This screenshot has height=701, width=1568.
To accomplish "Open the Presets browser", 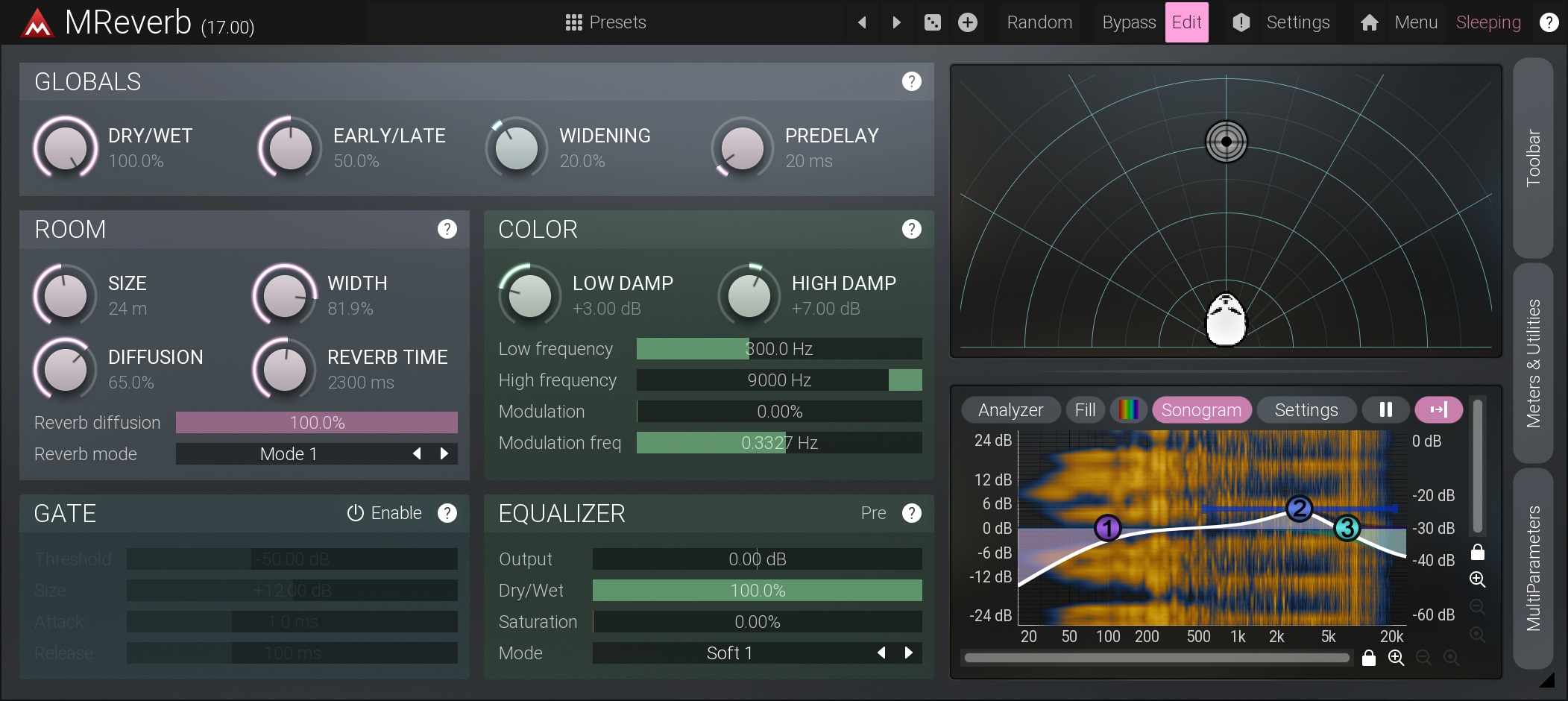I will pyautogui.click(x=605, y=22).
